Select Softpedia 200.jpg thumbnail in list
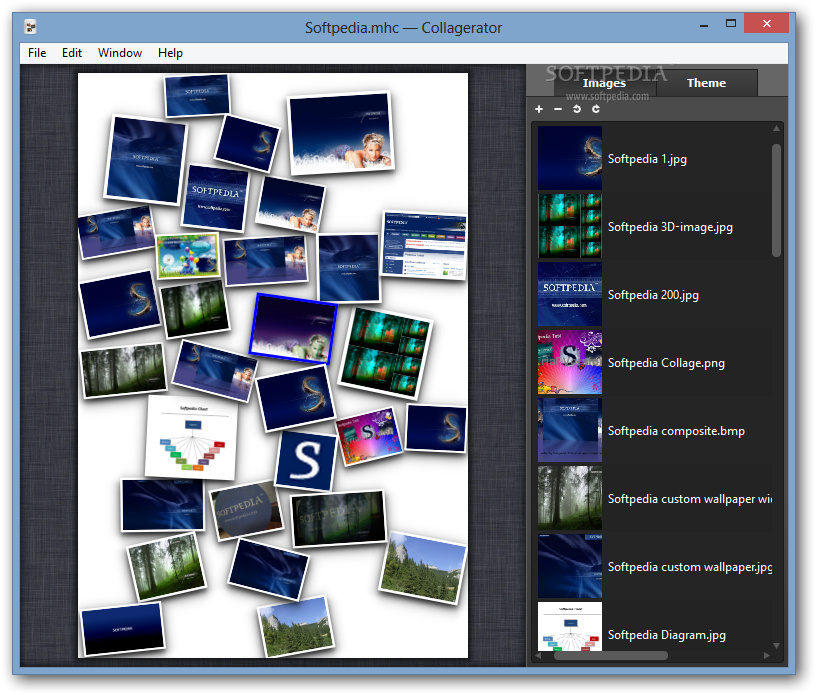The width and height of the screenshot is (816, 695). click(x=570, y=294)
